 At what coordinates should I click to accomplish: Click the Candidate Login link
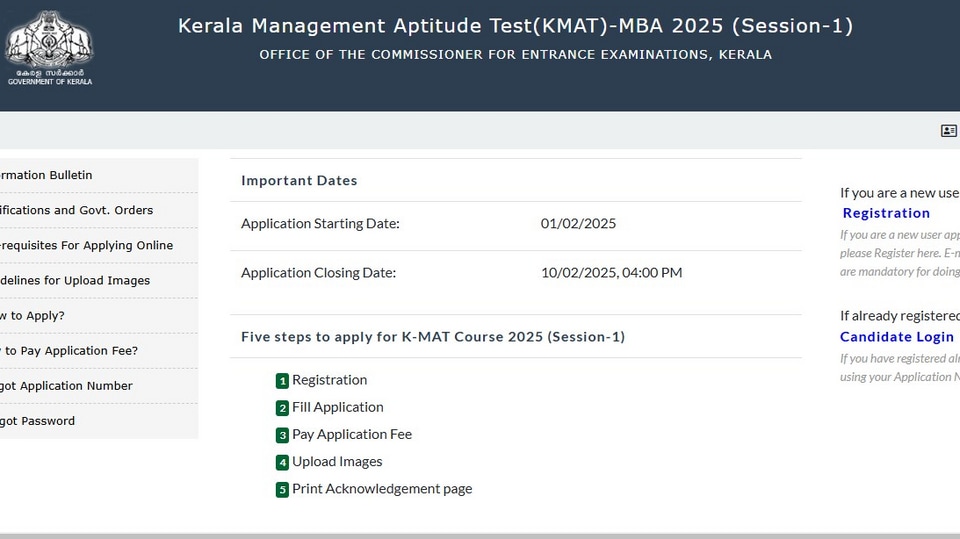pos(896,337)
